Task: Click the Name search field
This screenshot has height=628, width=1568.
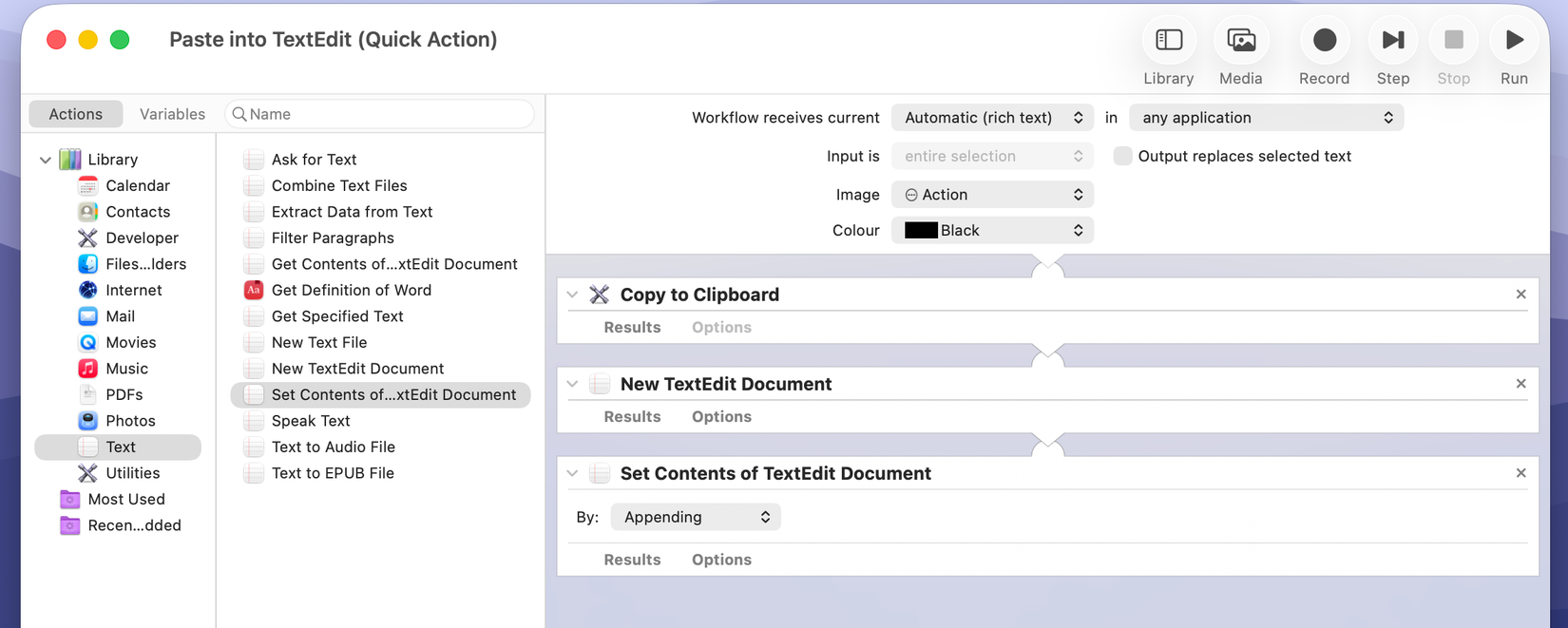Action: 379,114
